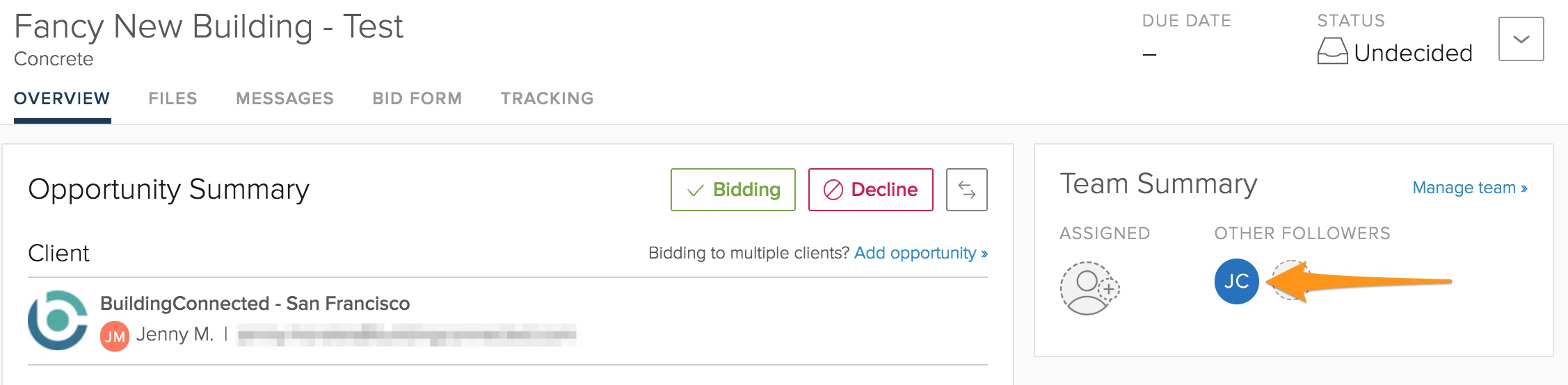This screenshot has width=1568, height=385.
Task: Click the Undecided status text
Action: click(1413, 53)
